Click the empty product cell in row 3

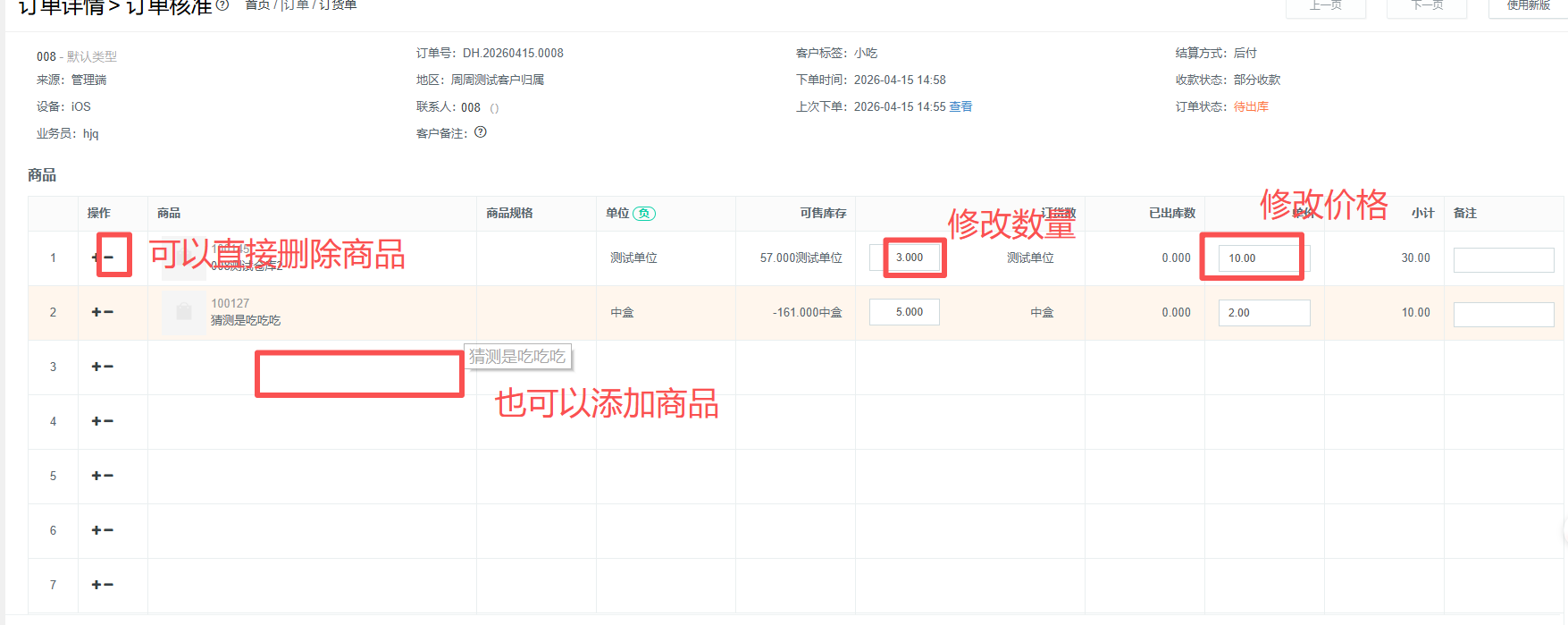[312, 367]
